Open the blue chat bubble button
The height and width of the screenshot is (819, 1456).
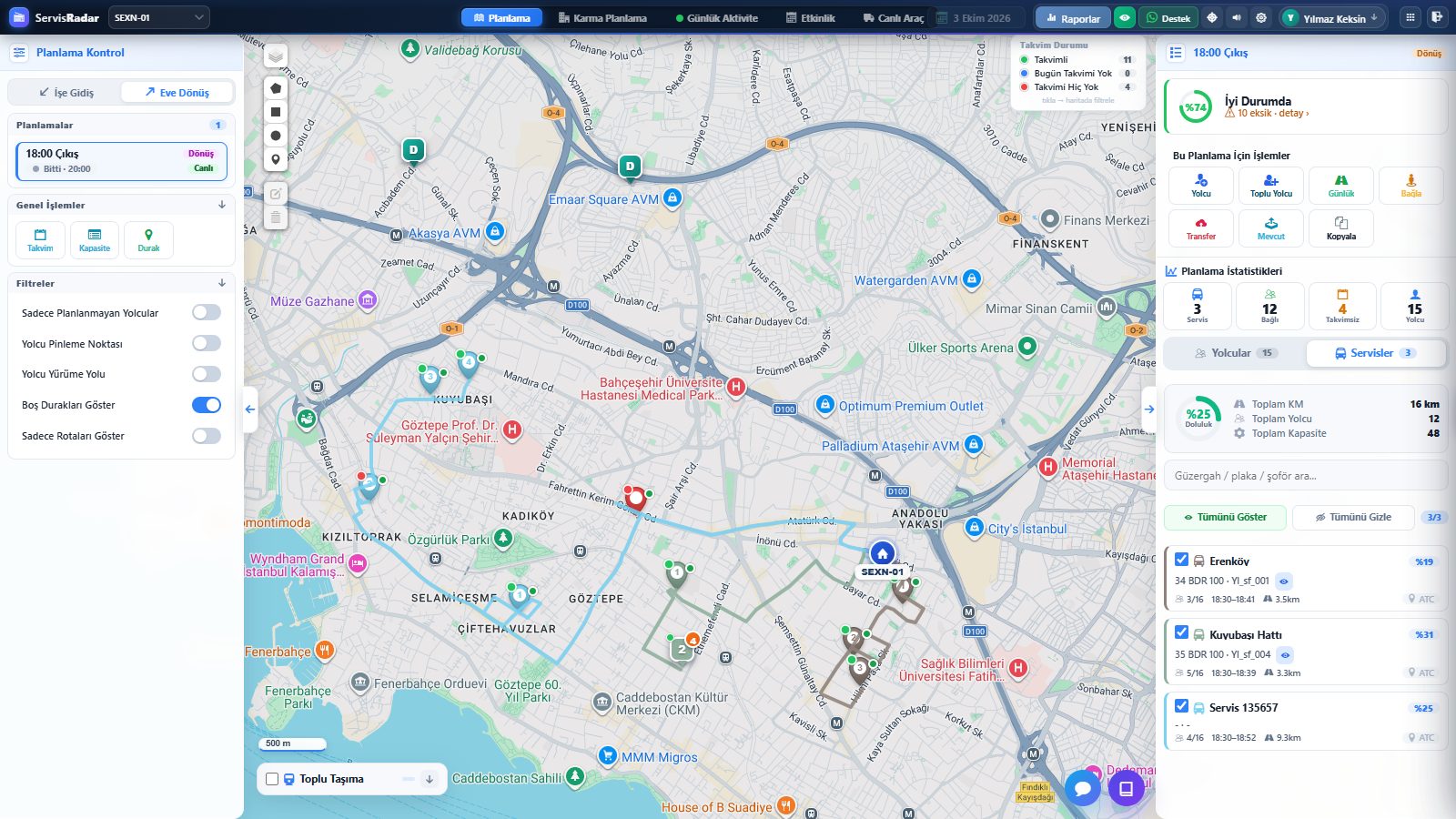click(x=1083, y=788)
